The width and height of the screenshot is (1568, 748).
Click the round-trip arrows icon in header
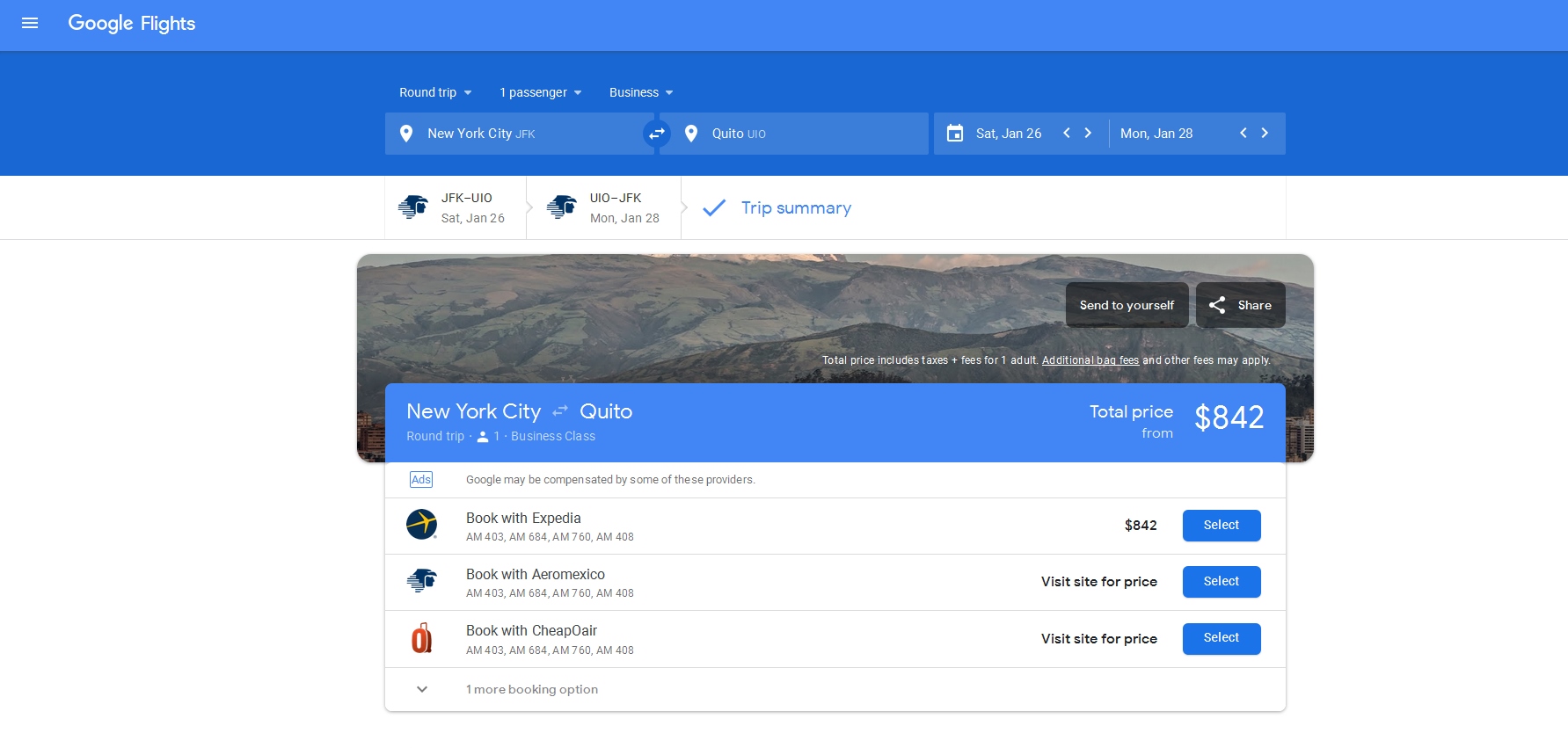(x=560, y=411)
